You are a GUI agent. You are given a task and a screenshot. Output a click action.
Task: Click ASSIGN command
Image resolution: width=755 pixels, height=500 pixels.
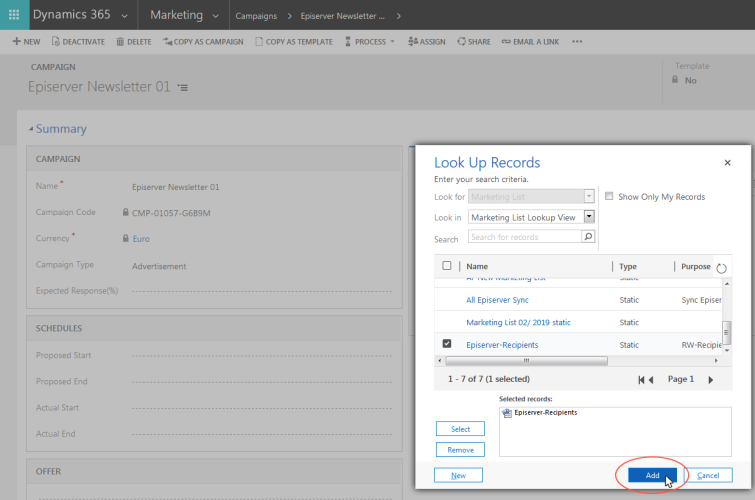pyautogui.click(x=427, y=41)
